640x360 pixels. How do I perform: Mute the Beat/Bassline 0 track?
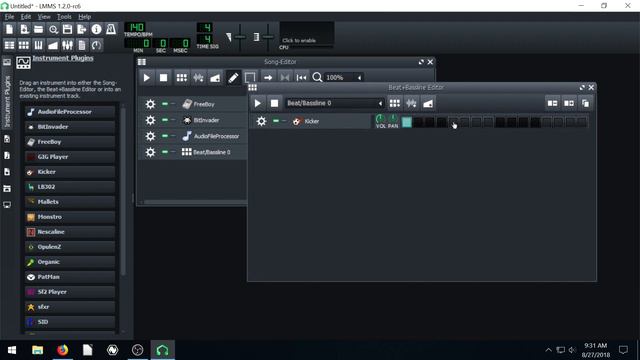165,152
